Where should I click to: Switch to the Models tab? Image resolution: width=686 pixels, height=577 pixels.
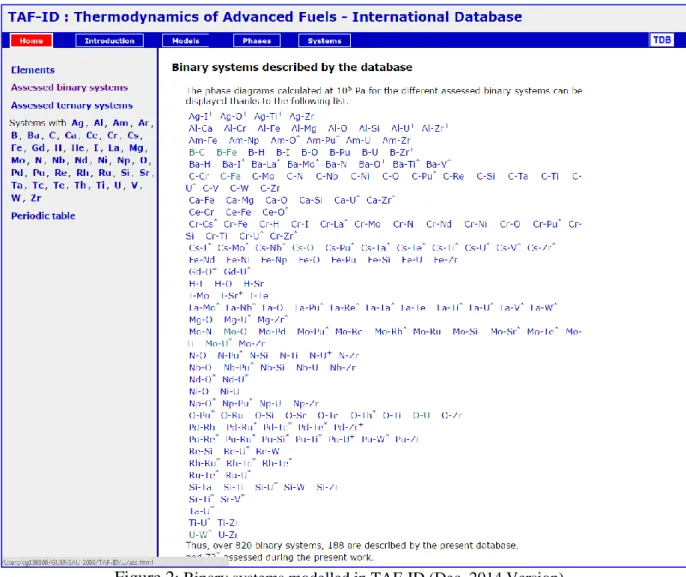coord(186,41)
